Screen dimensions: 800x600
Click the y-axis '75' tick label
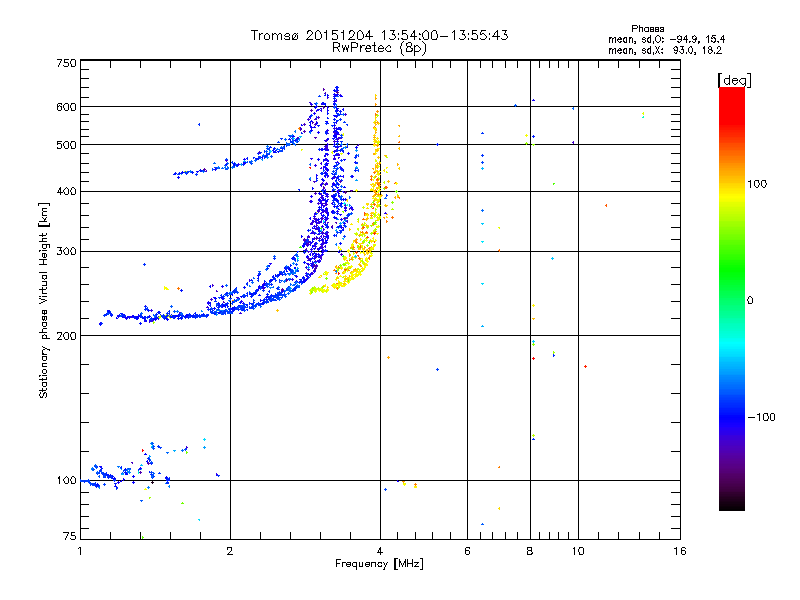click(x=70, y=536)
